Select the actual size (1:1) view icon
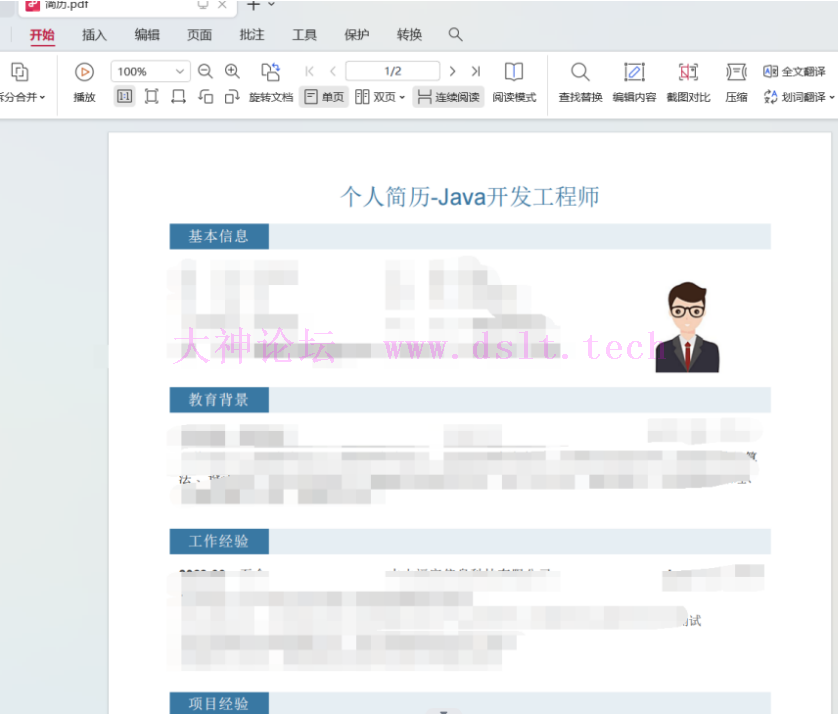 pos(124,97)
